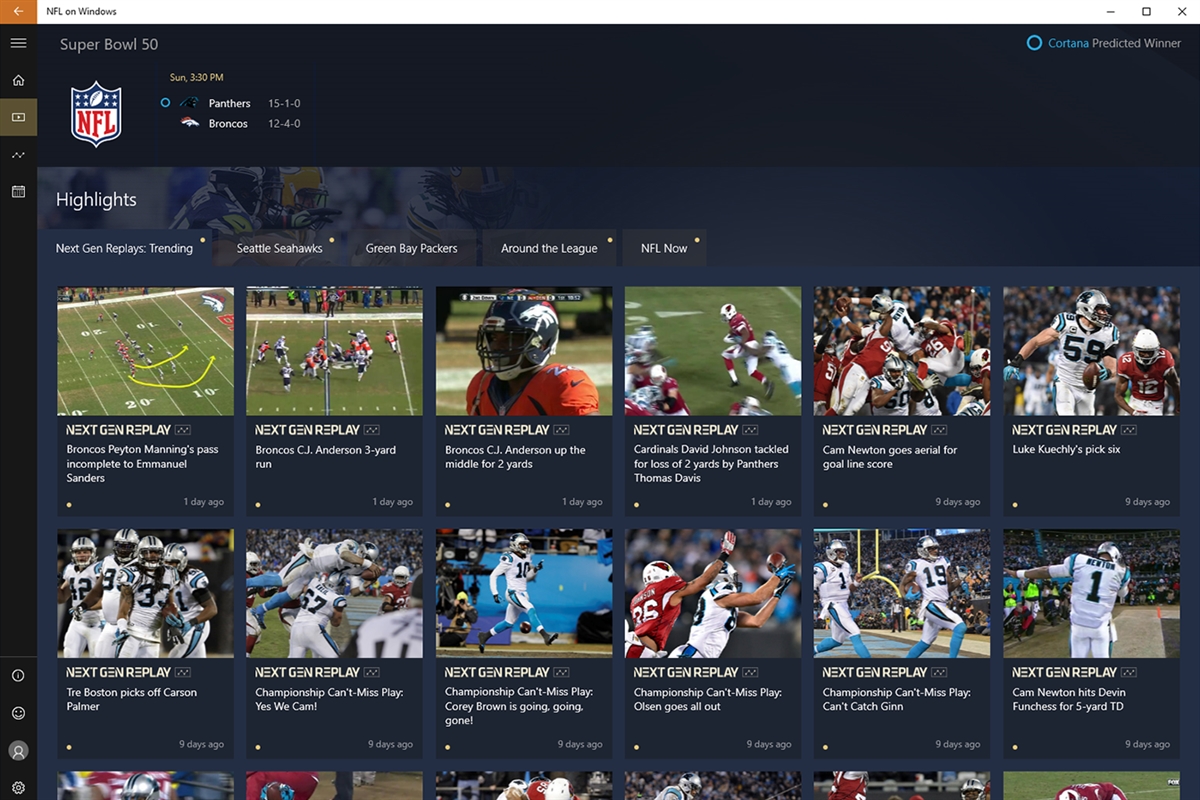This screenshot has width=1200, height=800.
Task: Click title 'Luke Kuechly's pick six'
Action: point(1066,450)
